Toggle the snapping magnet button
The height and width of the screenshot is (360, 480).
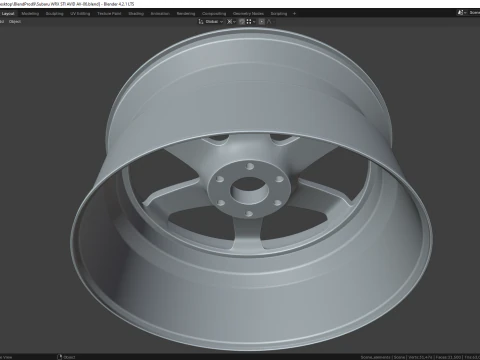(x=242, y=21)
